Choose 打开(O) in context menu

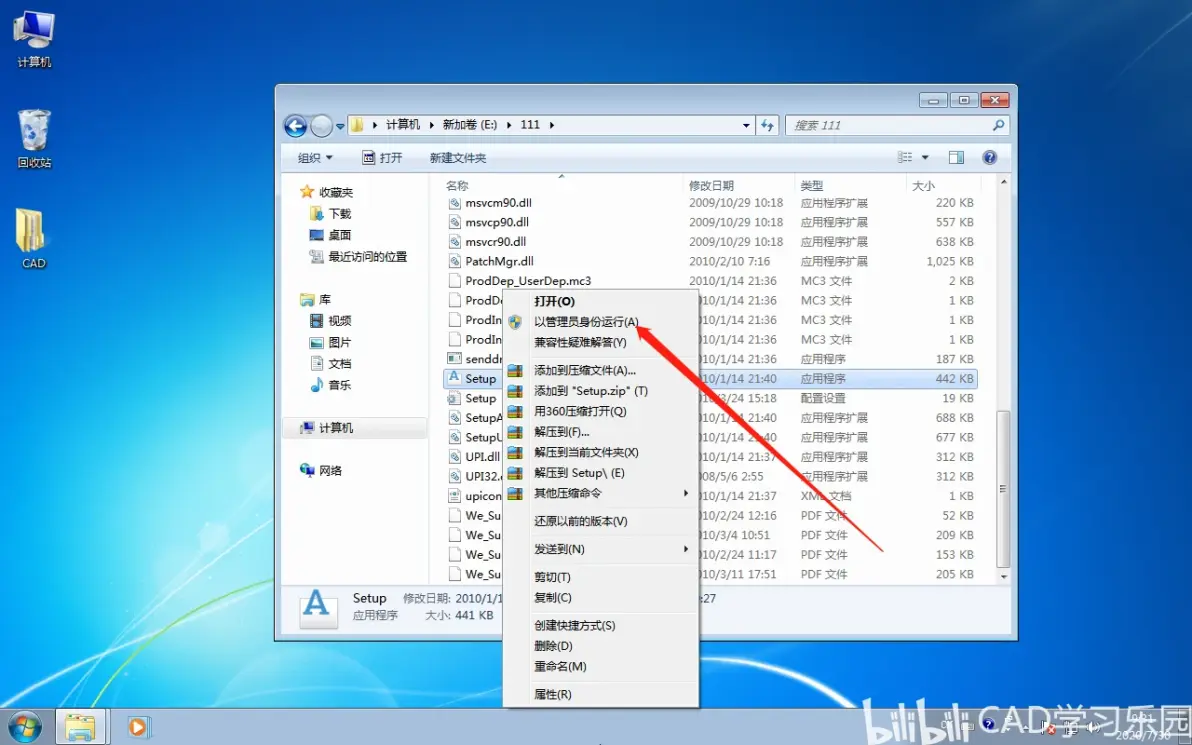(601, 302)
